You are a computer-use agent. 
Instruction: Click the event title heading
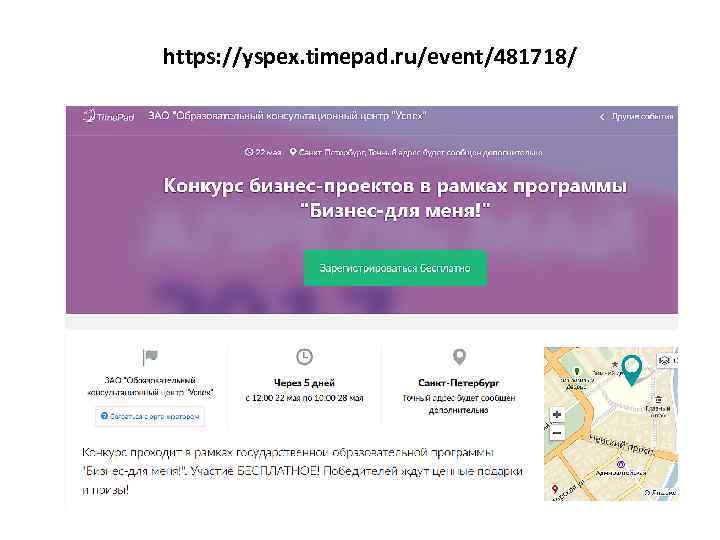tap(395, 198)
